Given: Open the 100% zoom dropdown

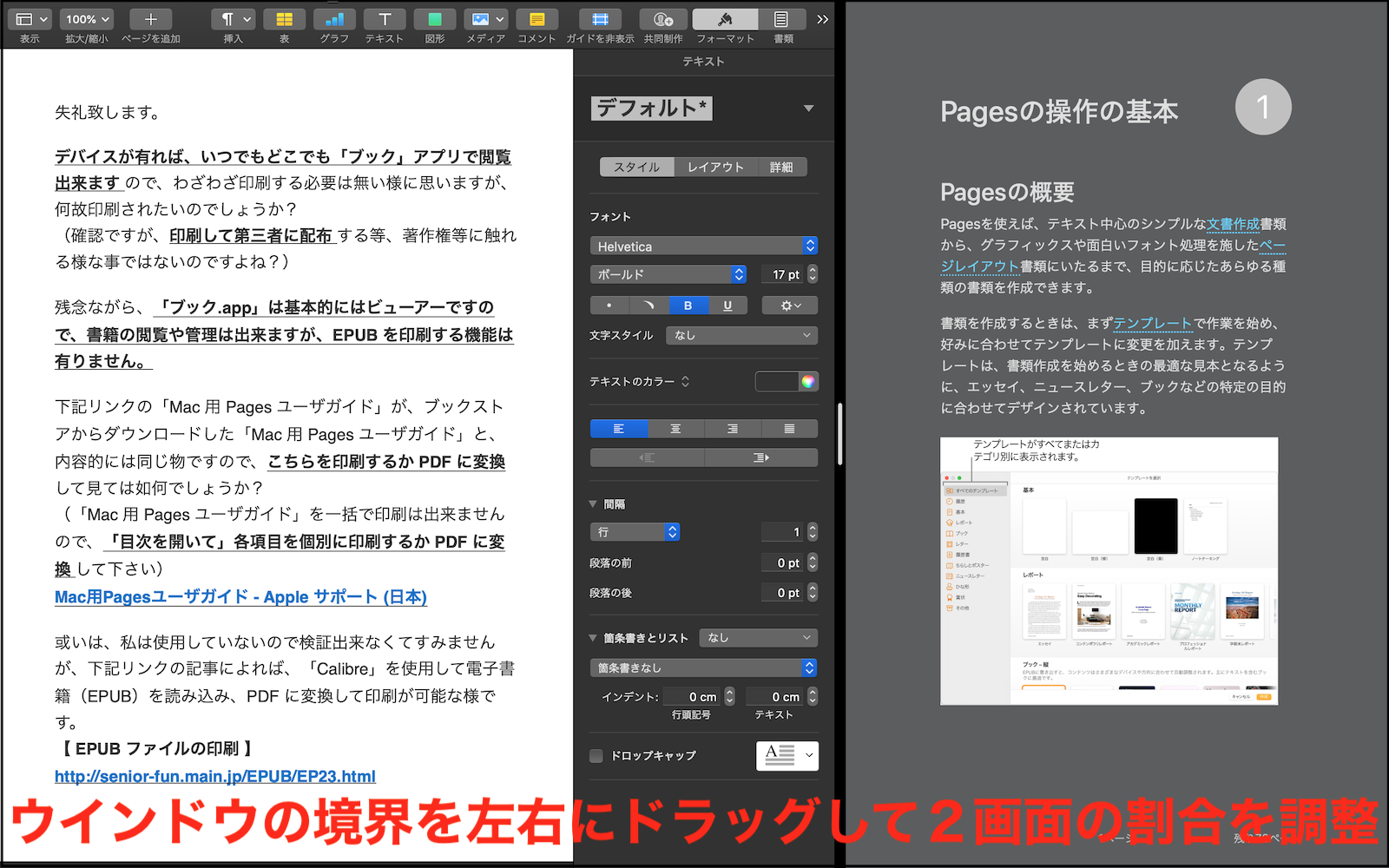Looking at the screenshot, I should click(88, 19).
